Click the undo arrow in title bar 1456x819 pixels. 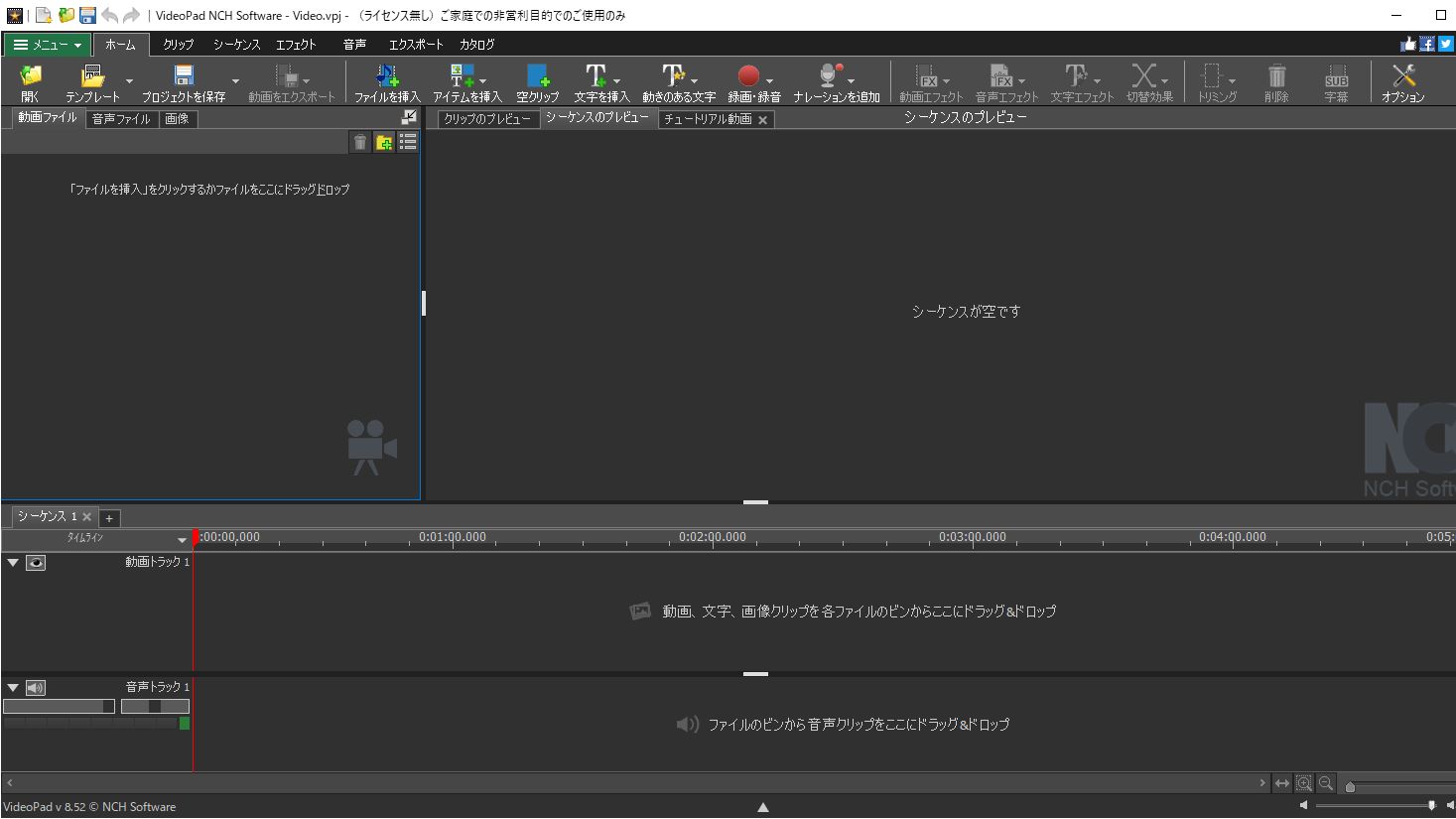coord(109,15)
